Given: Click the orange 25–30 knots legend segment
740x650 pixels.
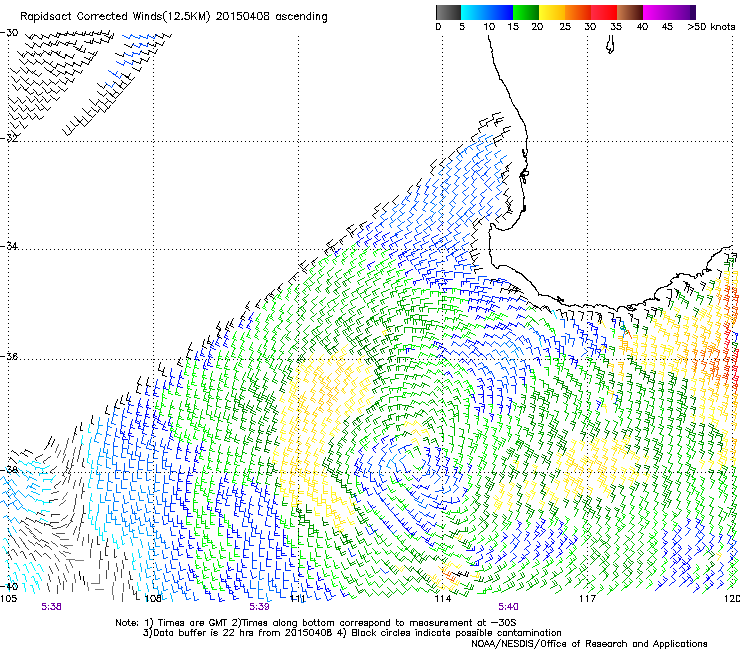Looking at the screenshot, I should (578, 12).
